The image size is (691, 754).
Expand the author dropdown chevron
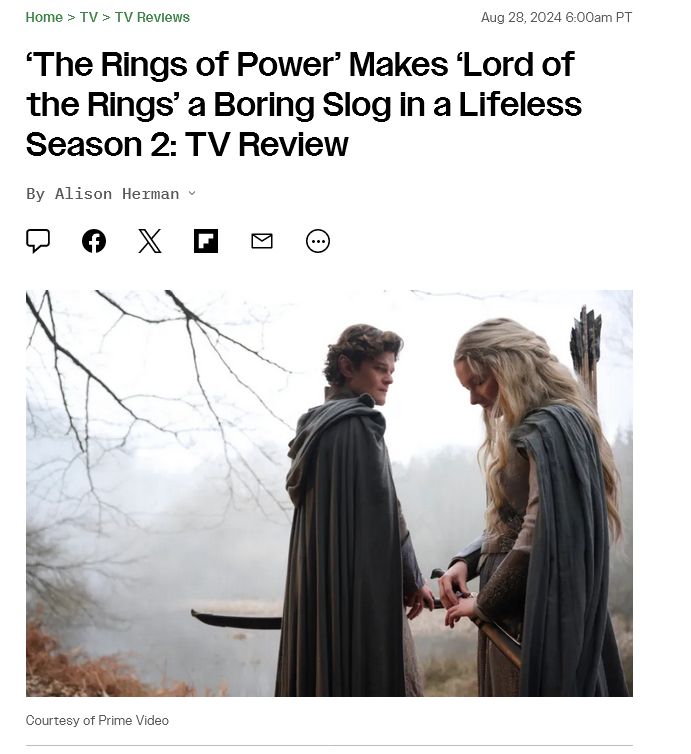click(192, 193)
